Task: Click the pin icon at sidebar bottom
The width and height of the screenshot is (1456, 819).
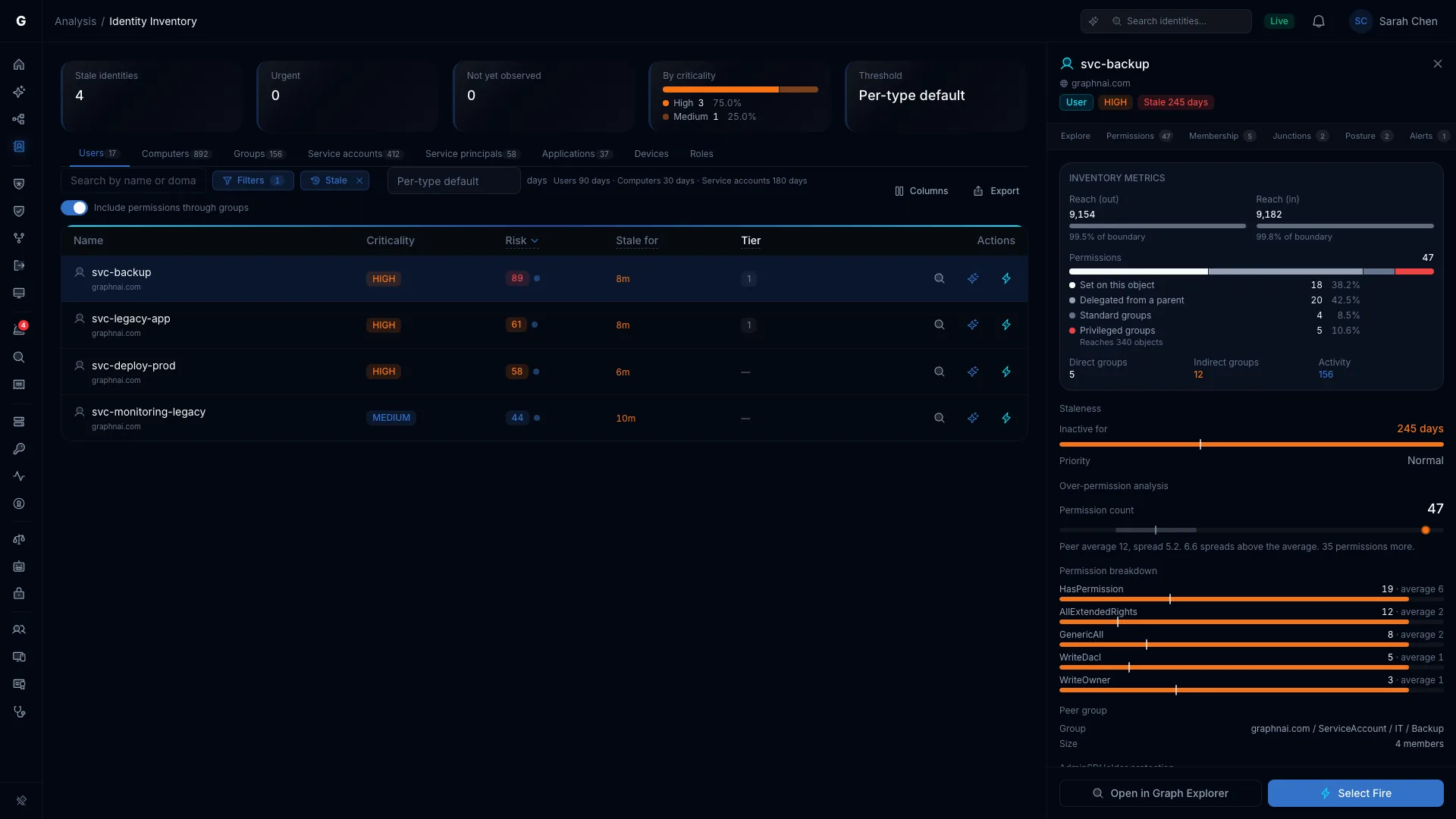Action: pyautogui.click(x=21, y=800)
